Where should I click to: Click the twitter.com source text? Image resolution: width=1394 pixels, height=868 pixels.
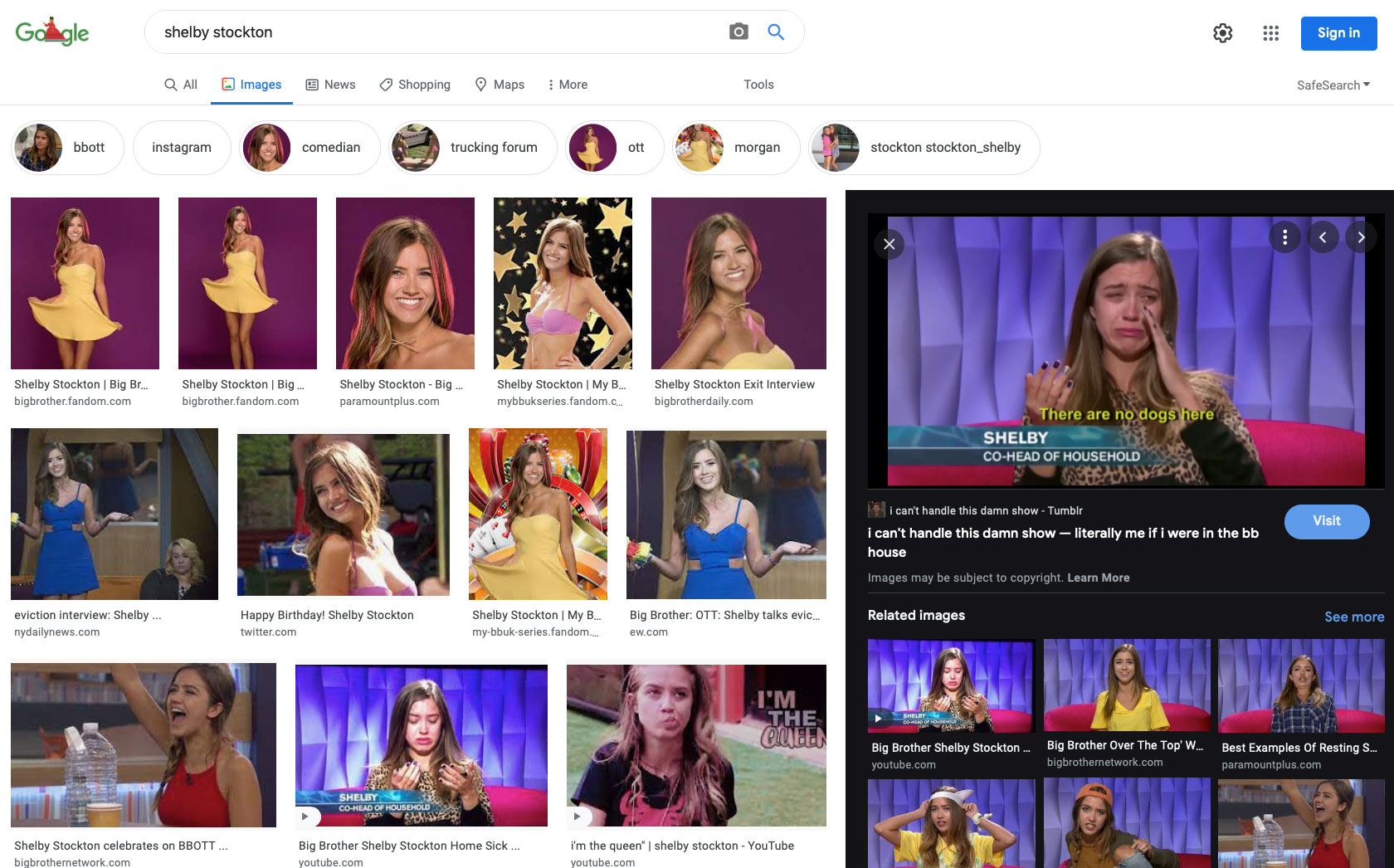268,631
